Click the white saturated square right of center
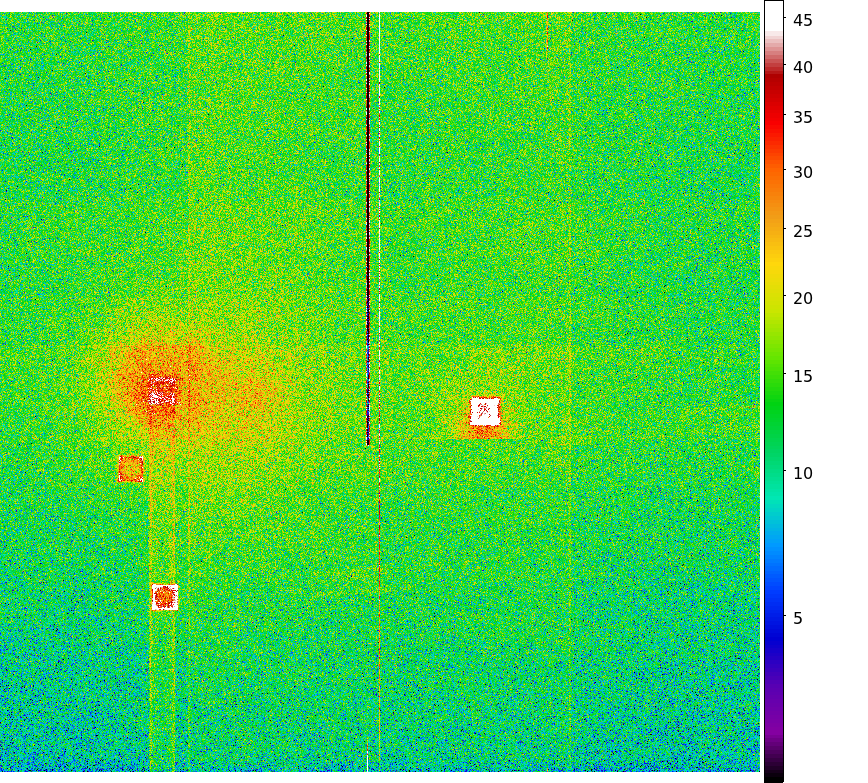Screen dimensions: 868x783 (x=485, y=411)
